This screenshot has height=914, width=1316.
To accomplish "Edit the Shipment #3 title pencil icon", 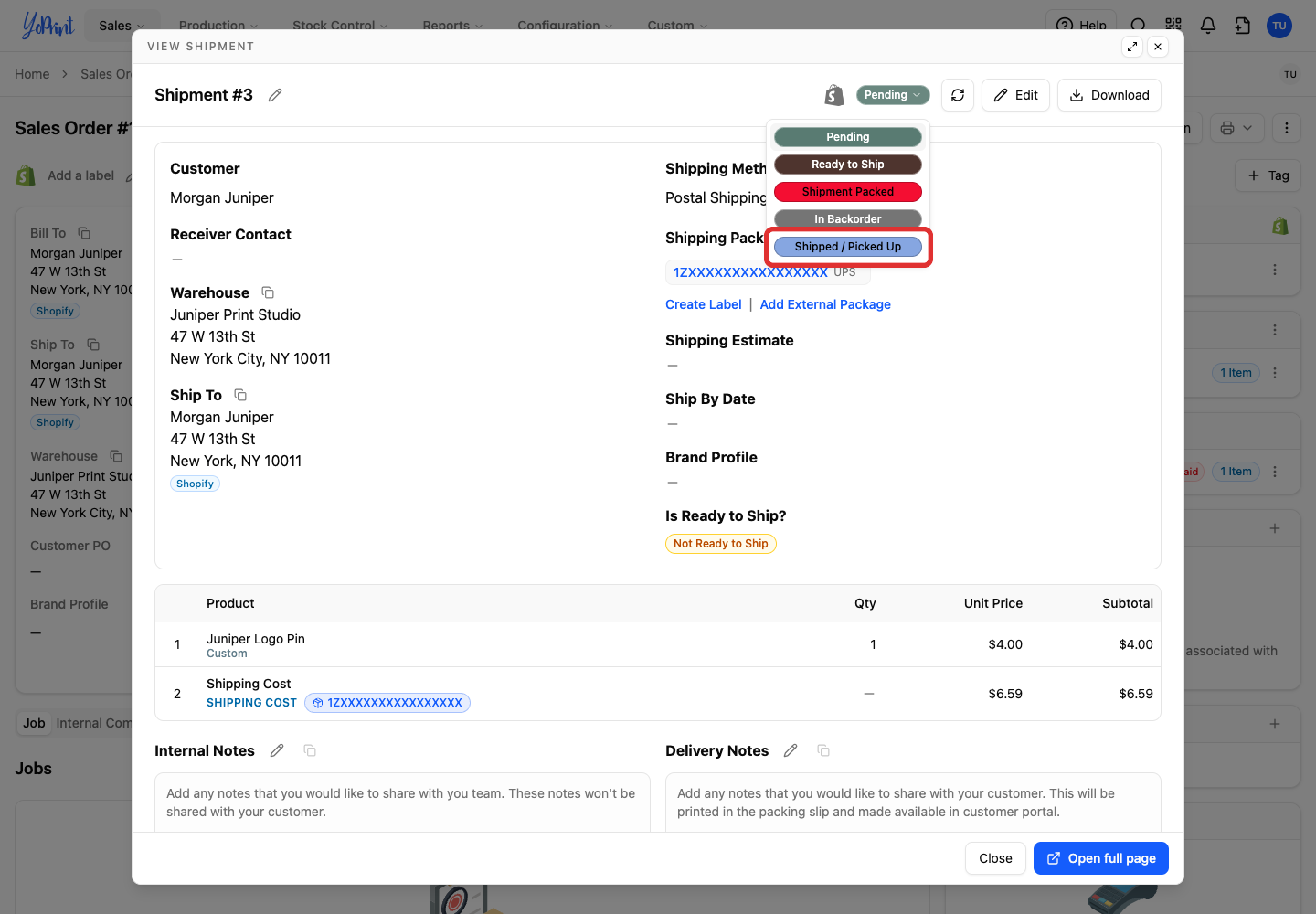I will click(x=275, y=95).
